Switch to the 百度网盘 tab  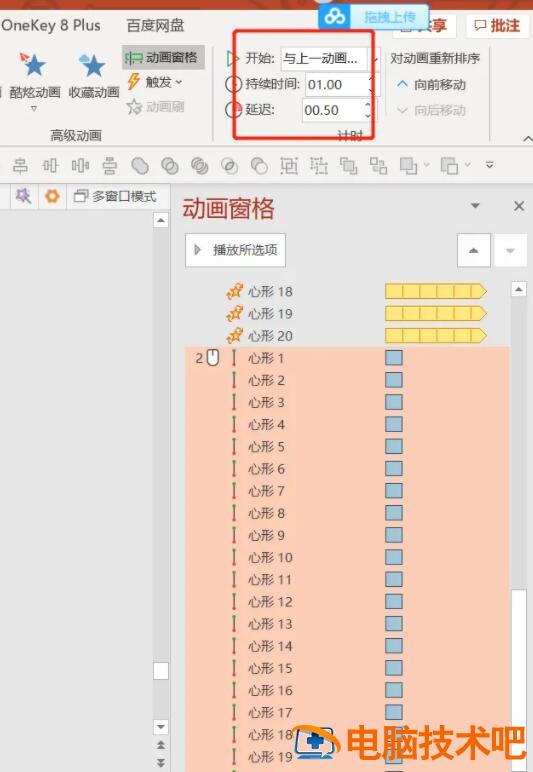pyautogui.click(x=156, y=25)
